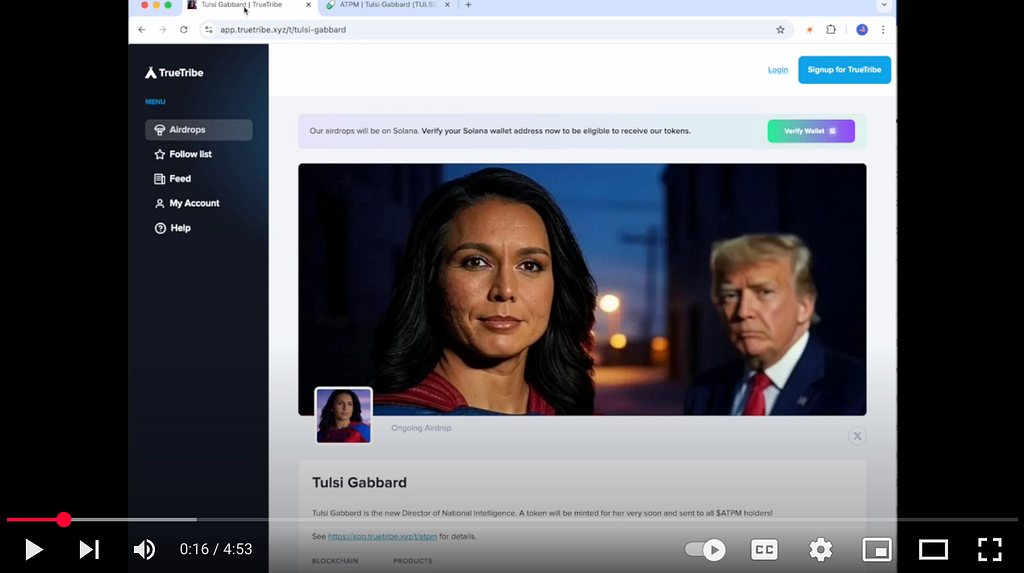Click the Login link
The height and width of the screenshot is (573, 1024).
(778, 70)
